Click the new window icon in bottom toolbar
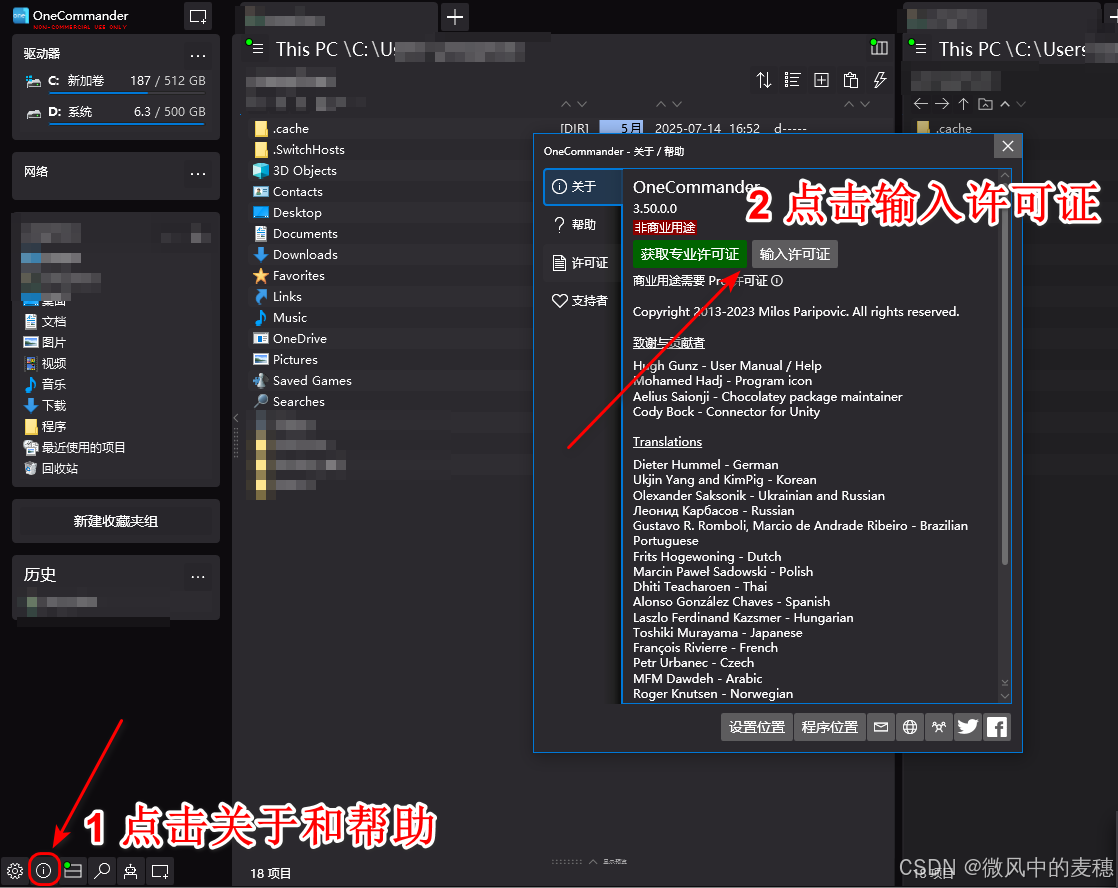The image size is (1118, 888). 160,870
